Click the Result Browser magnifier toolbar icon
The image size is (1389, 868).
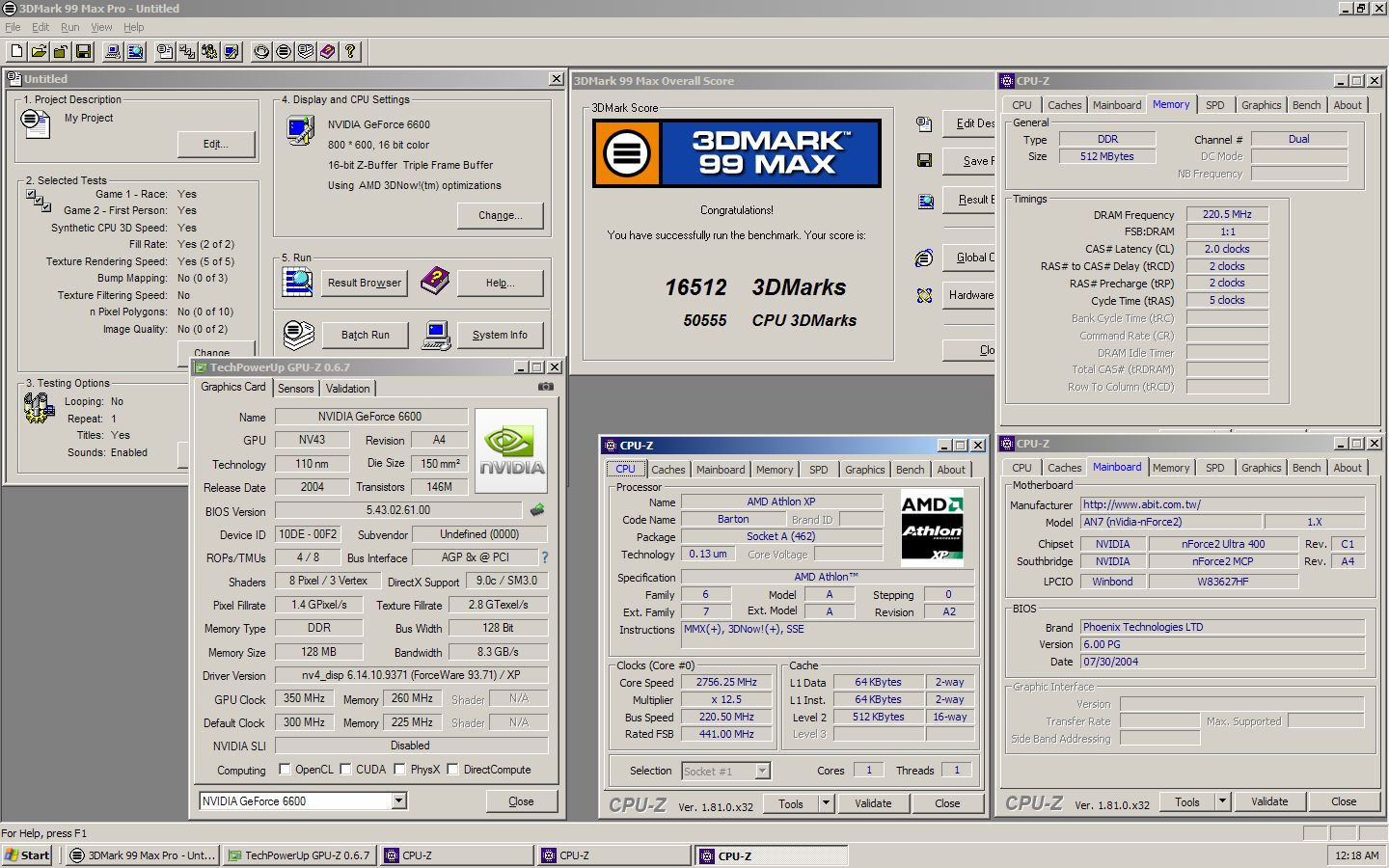tap(135, 52)
